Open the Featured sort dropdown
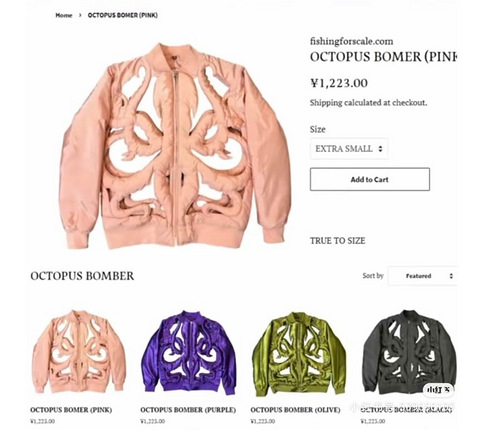The height and width of the screenshot is (430, 480). coord(422,276)
